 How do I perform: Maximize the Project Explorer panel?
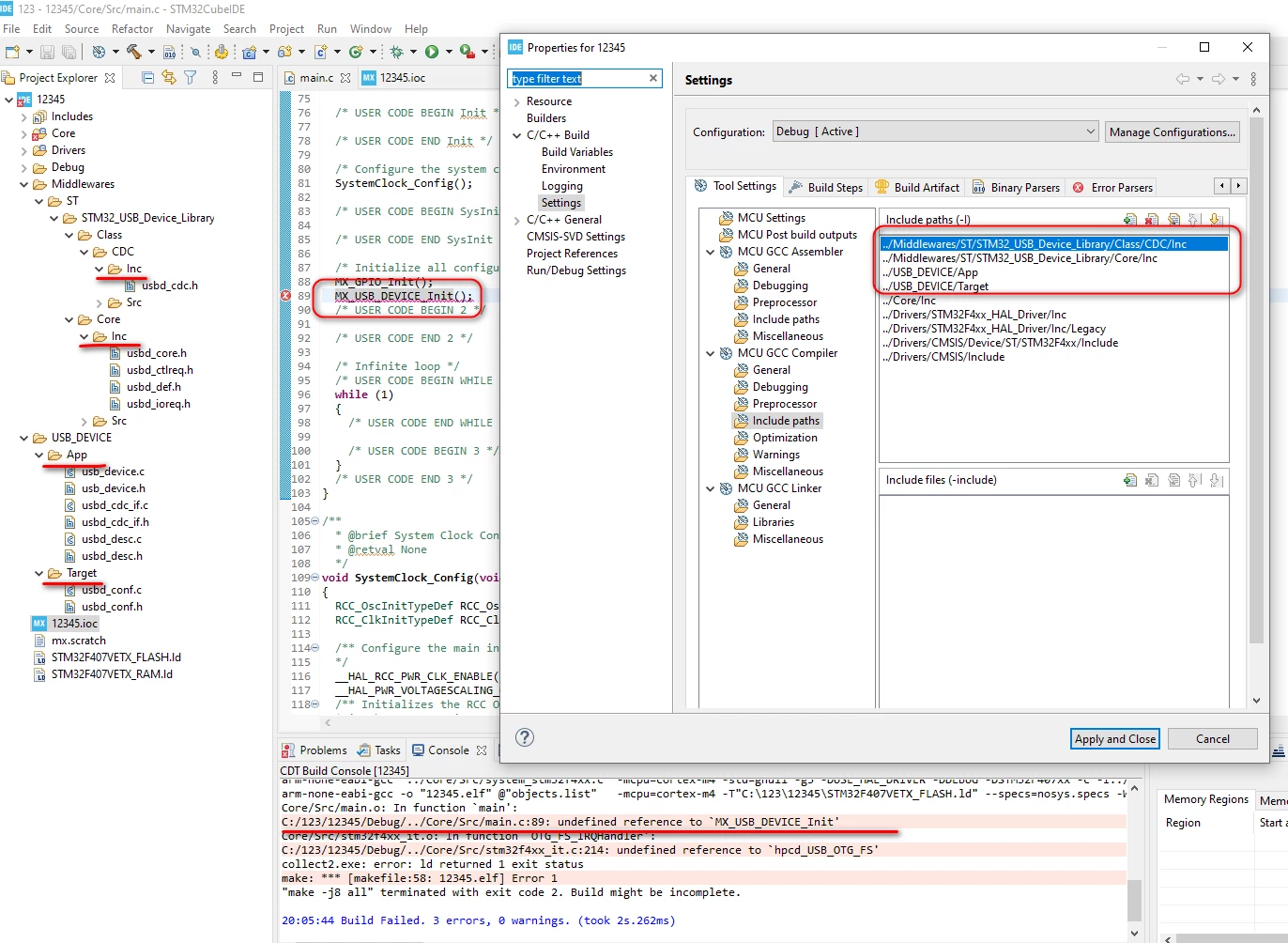(258, 77)
